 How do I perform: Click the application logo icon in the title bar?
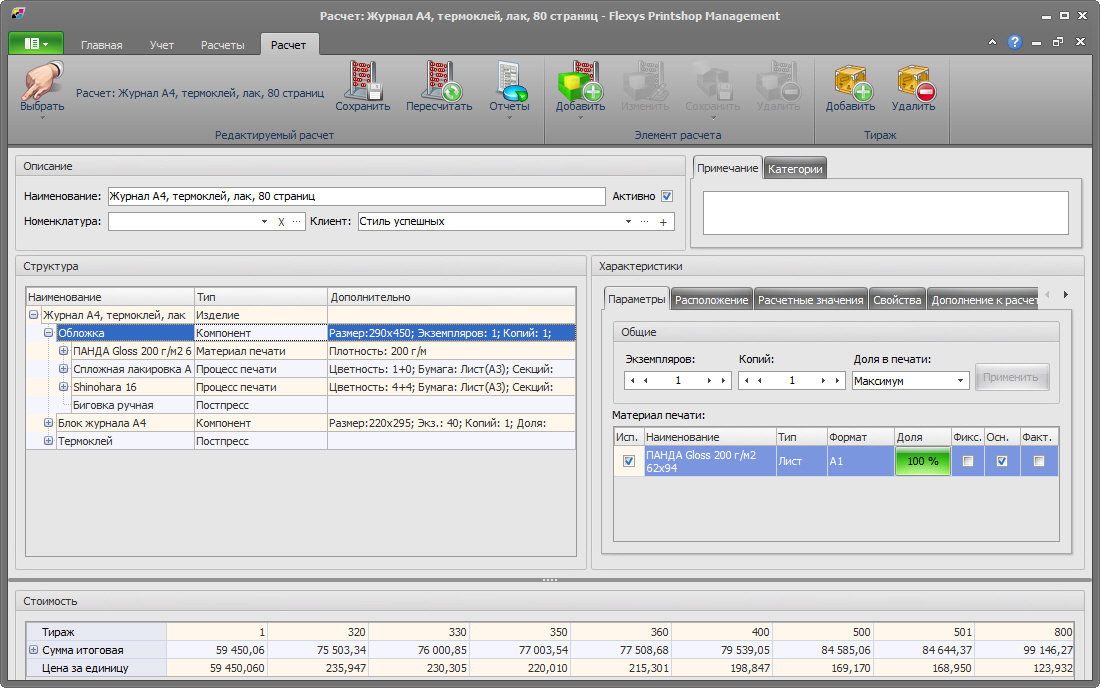pos(18,14)
